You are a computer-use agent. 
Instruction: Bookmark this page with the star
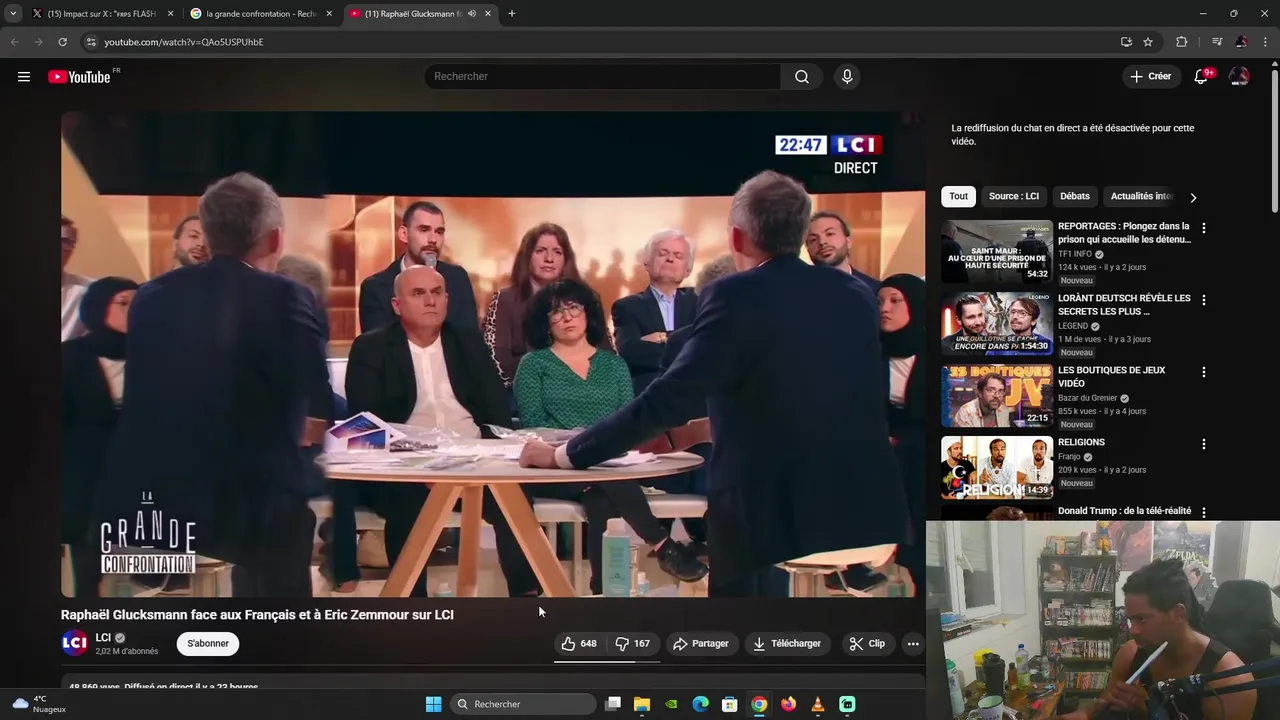click(1148, 42)
